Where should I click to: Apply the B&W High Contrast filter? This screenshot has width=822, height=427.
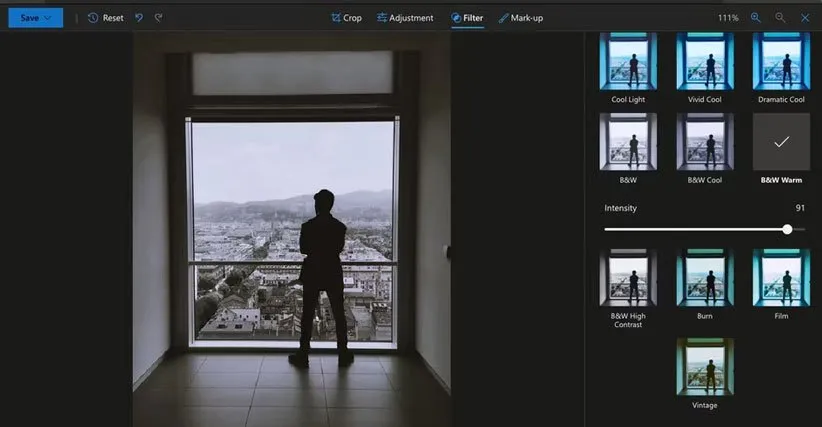[x=628, y=277]
